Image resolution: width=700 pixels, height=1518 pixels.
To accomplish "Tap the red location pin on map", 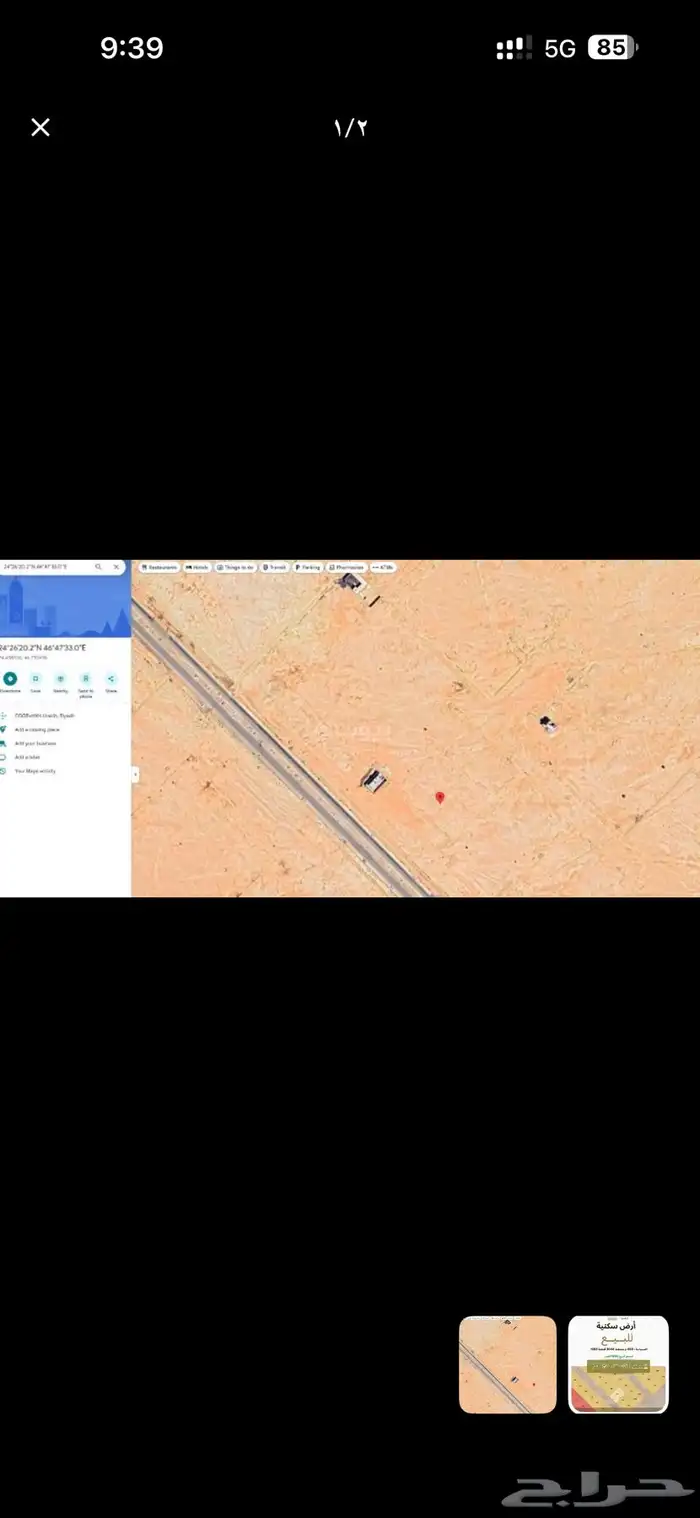I will pos(440,797).
